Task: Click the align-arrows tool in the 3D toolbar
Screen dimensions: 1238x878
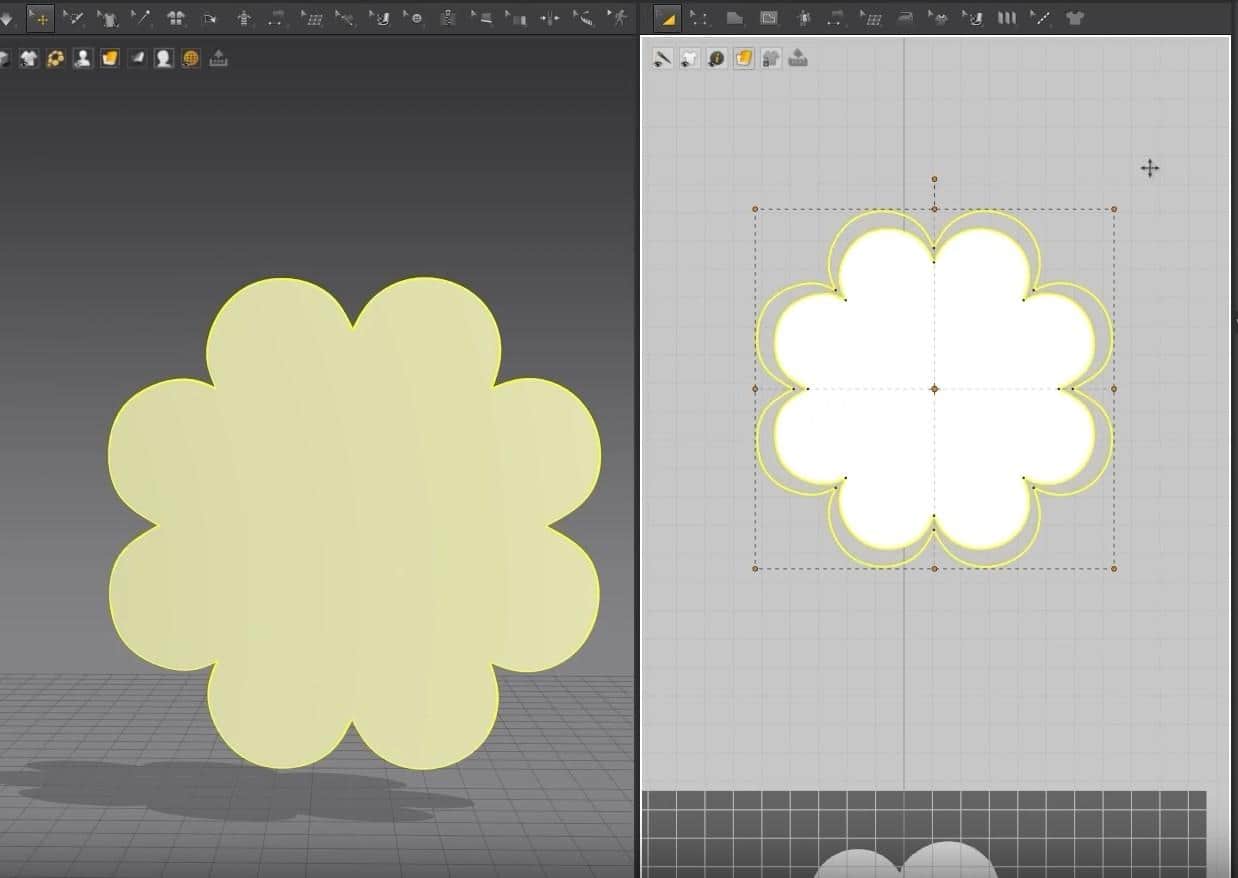Action: tap(550, 18)
